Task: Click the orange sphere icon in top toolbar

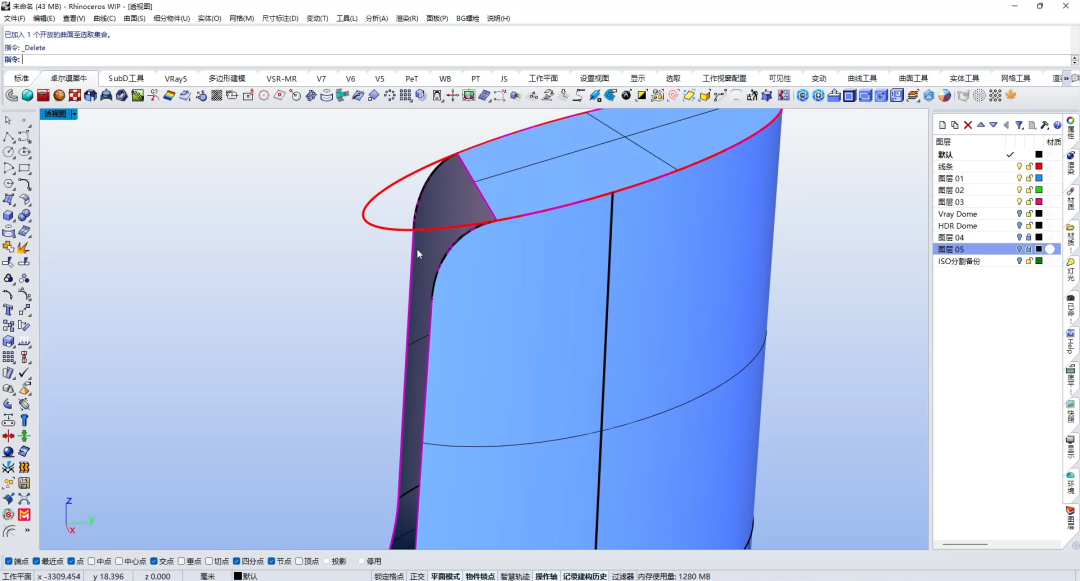Action: pyautogui.click(x=59, y=96)
